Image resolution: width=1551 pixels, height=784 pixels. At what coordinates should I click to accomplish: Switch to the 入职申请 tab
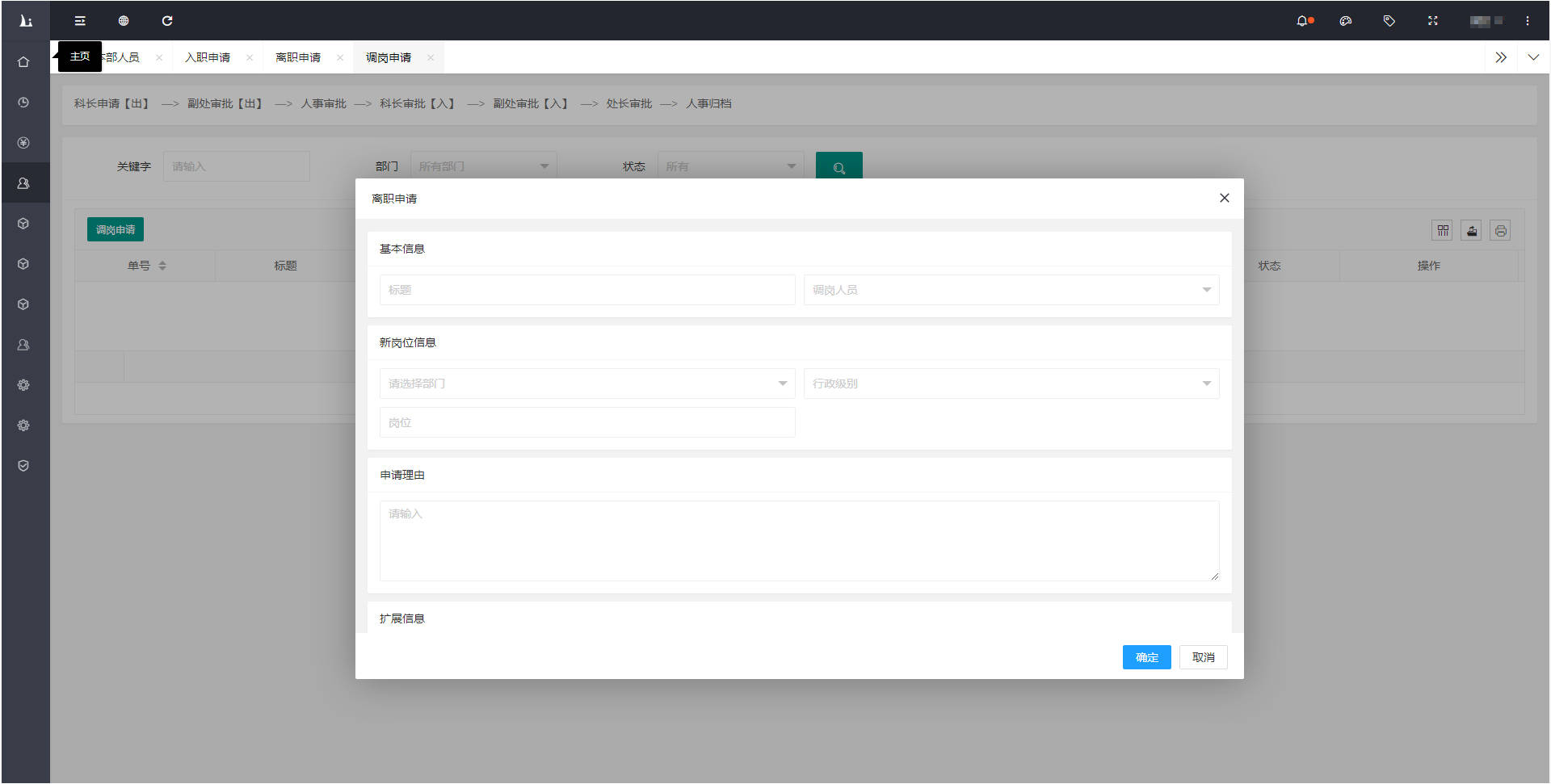click(208, 57)
